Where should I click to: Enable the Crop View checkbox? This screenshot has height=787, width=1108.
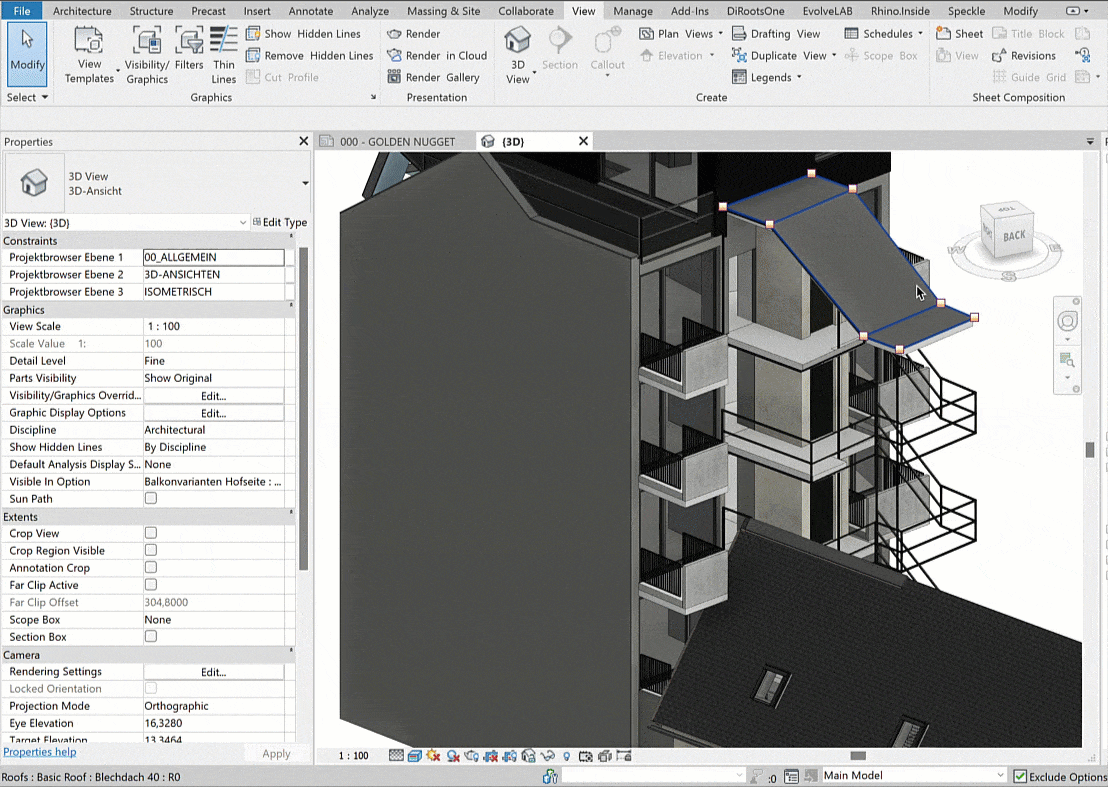click(x=151, y=533)
